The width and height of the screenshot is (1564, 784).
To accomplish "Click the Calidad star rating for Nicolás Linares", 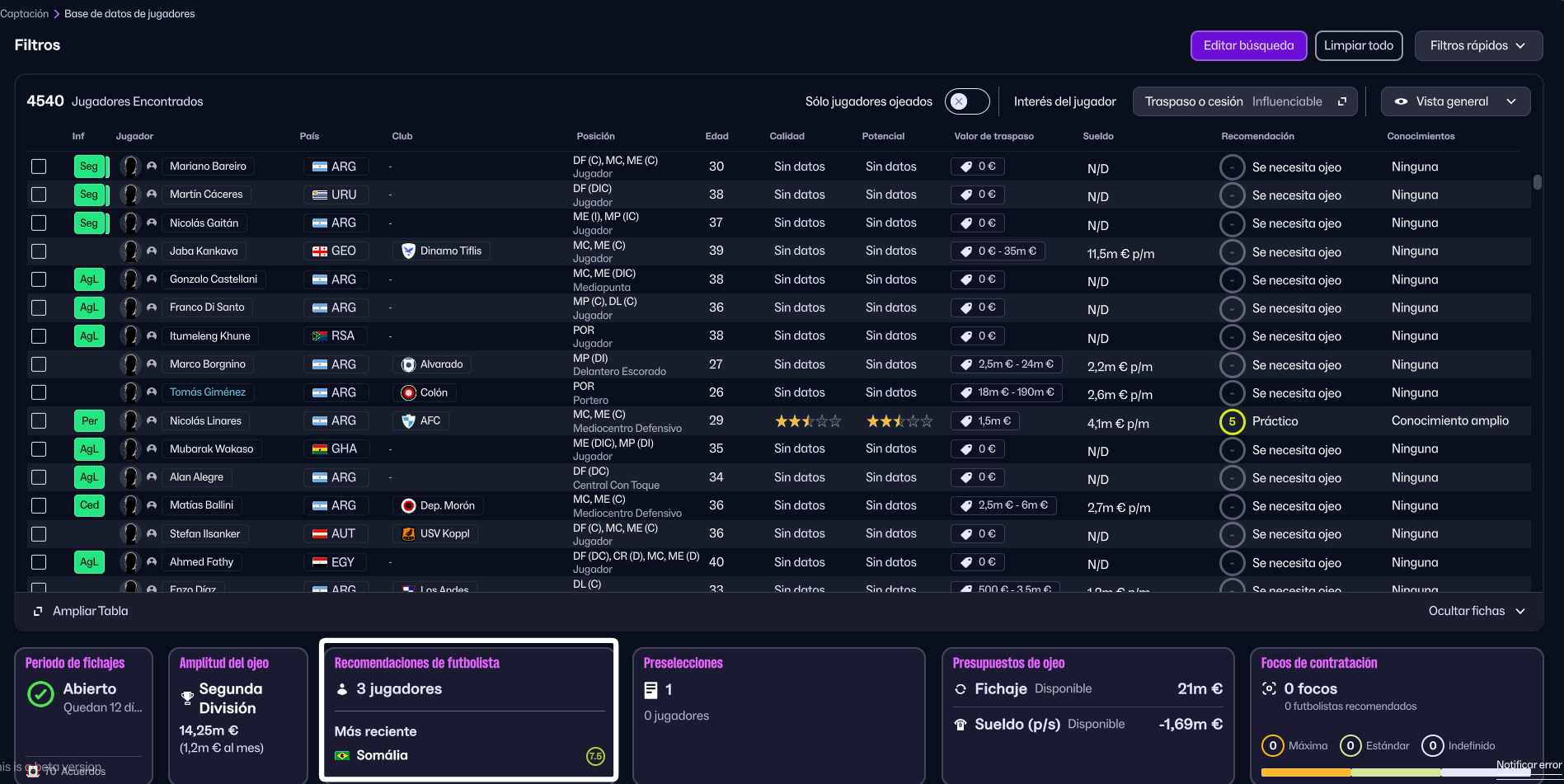I will 808,421.
